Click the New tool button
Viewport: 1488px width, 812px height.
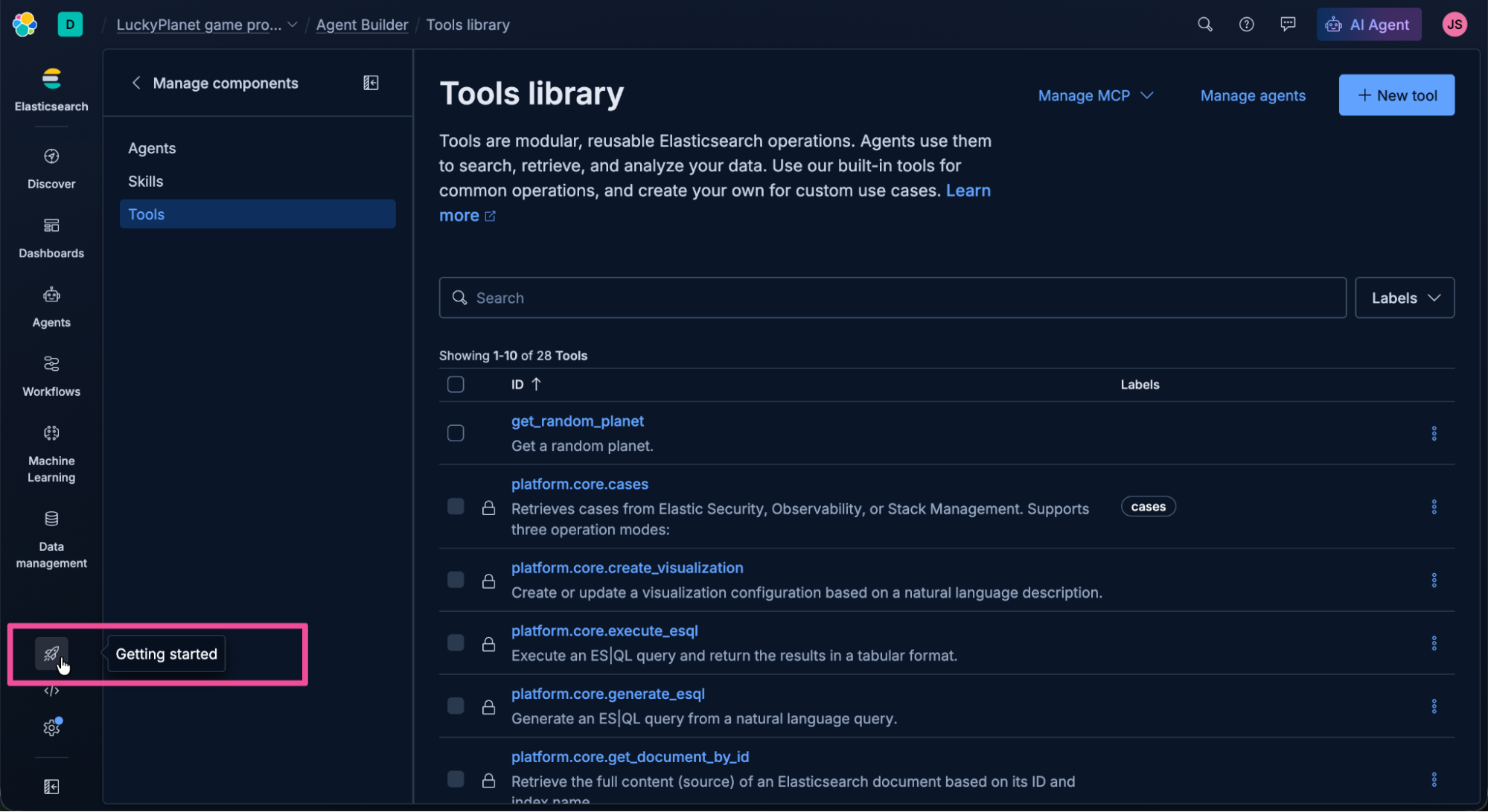pos(1396,95)
